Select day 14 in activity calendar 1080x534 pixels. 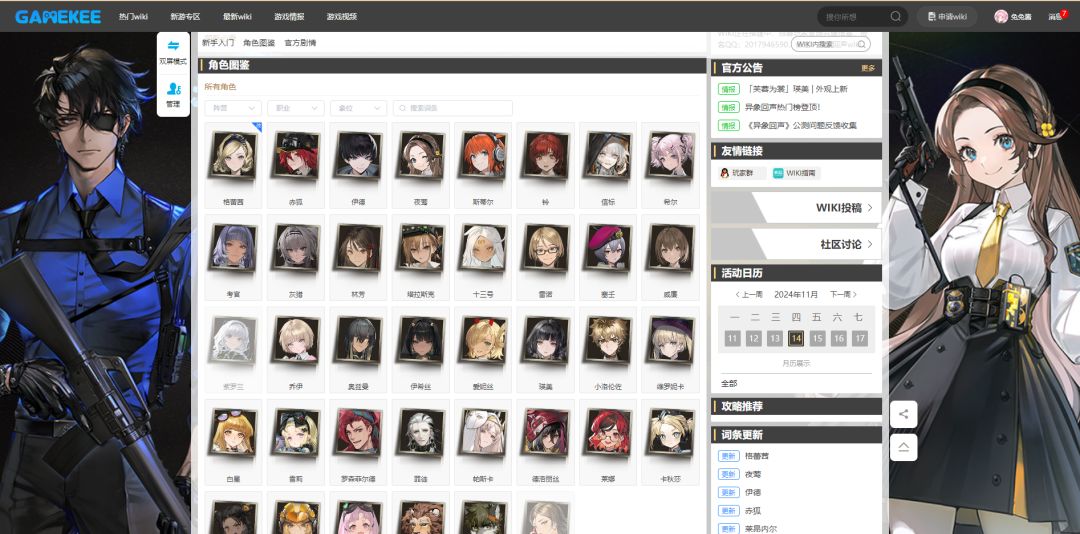(796, 338)
